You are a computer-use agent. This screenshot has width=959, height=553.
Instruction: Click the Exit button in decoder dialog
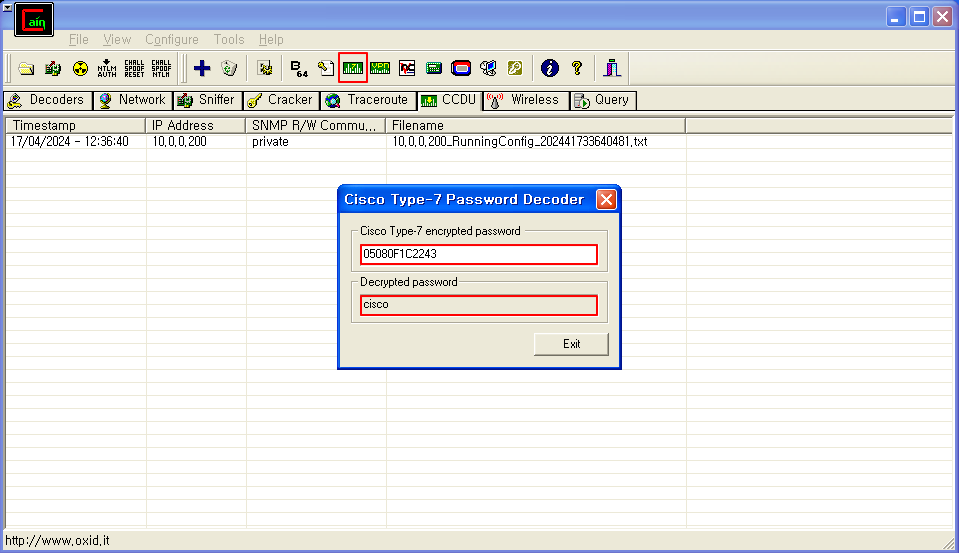571,344
